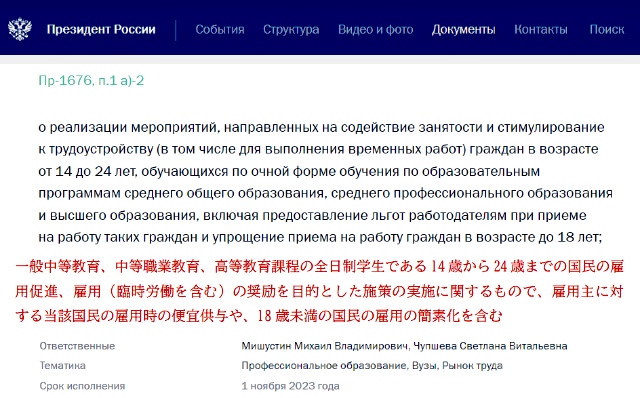Open the Рынок труда topic link
This screenshot has width=640, height=398.
point(472,365)
